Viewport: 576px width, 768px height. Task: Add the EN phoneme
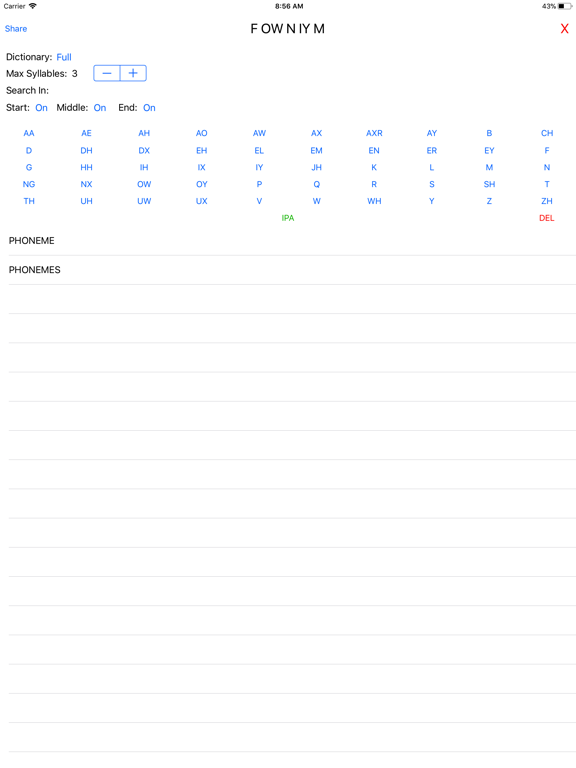point(374,150)
